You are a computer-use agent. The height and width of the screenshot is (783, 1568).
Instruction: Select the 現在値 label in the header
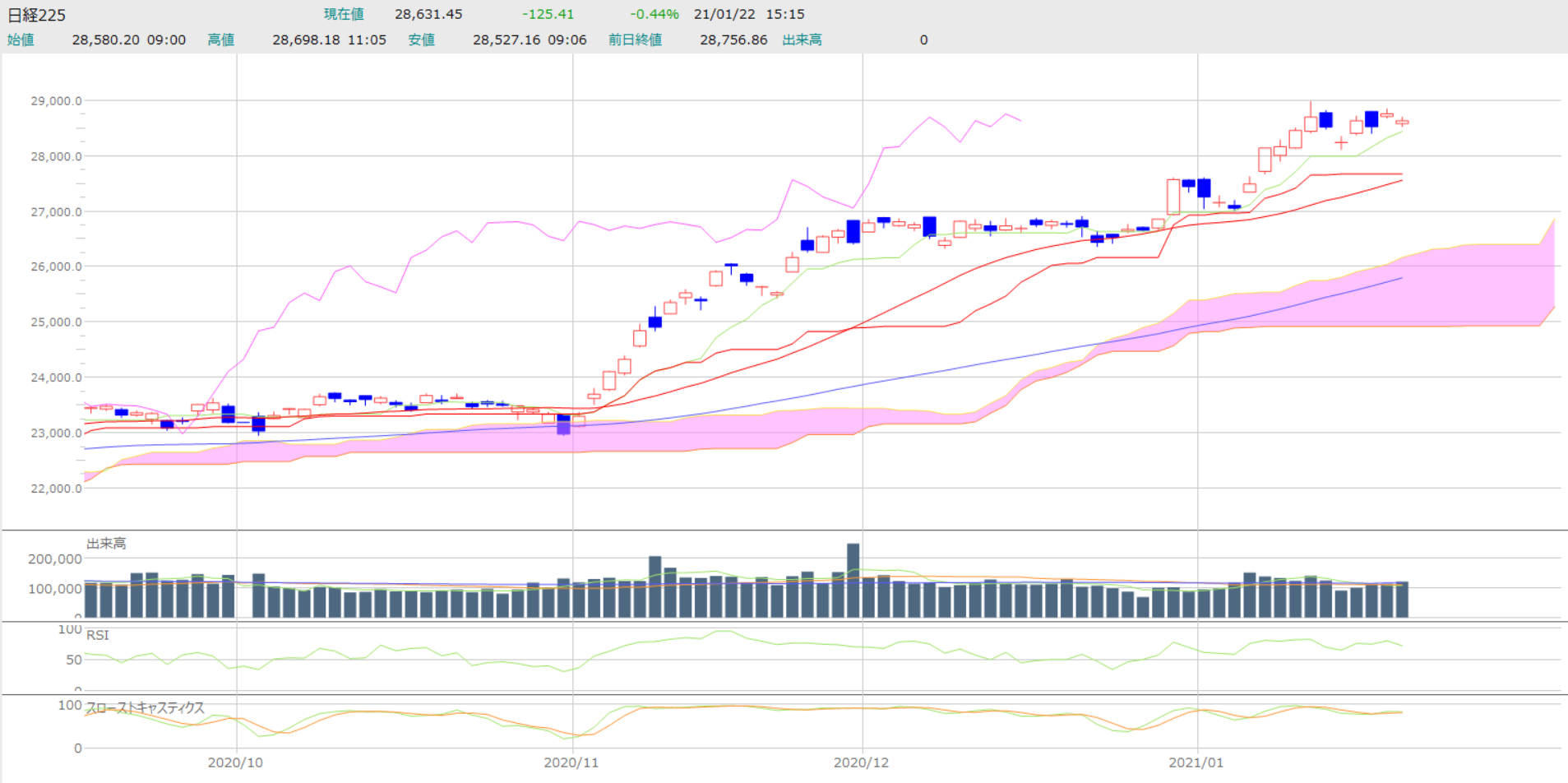(x=344, y=14)
